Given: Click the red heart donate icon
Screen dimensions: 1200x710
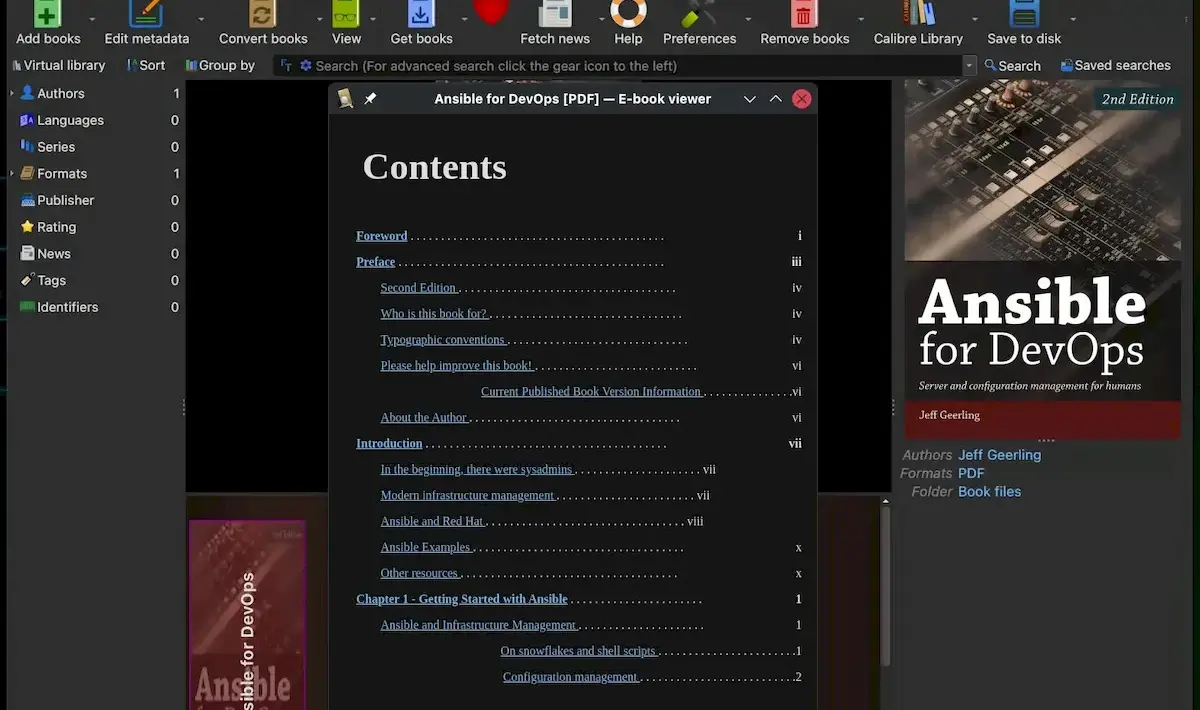Looking at the screenshot, I should point(490,11).
